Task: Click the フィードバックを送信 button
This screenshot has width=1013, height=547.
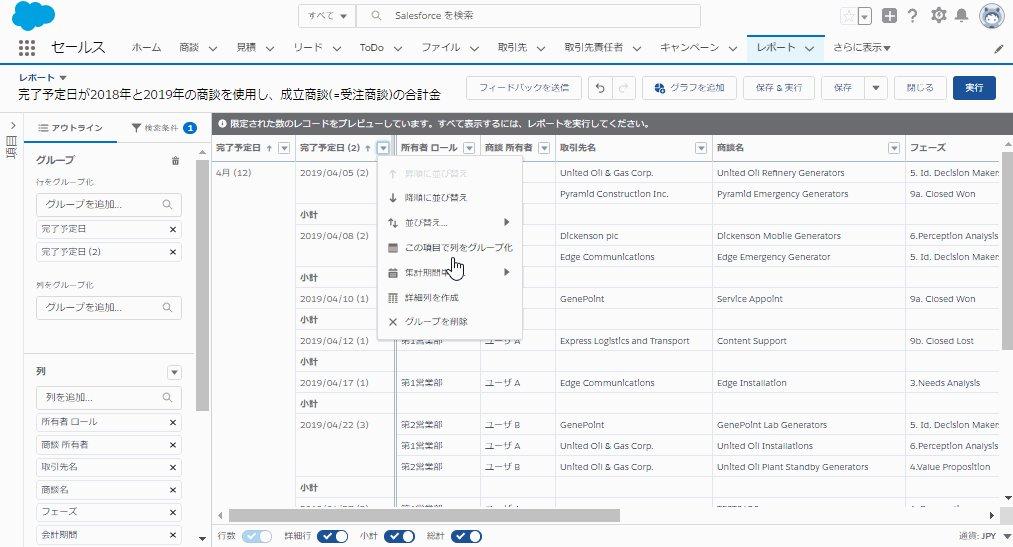Action: coord(524,88)
